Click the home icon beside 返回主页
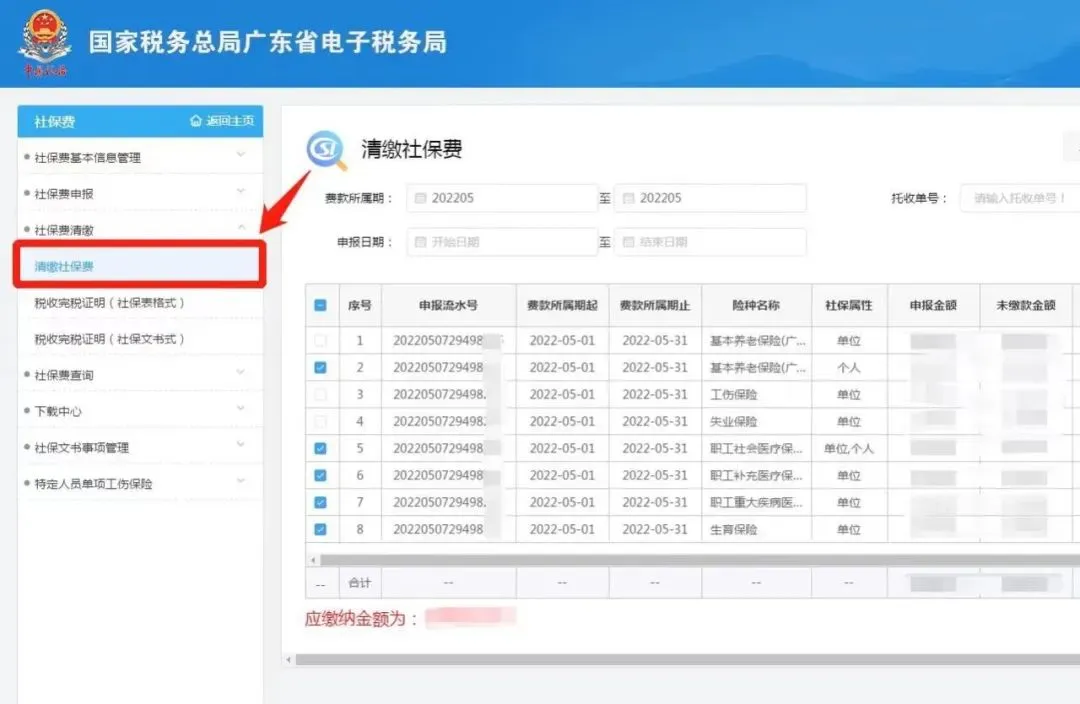The image size is (1080, 704). [196, 121]
